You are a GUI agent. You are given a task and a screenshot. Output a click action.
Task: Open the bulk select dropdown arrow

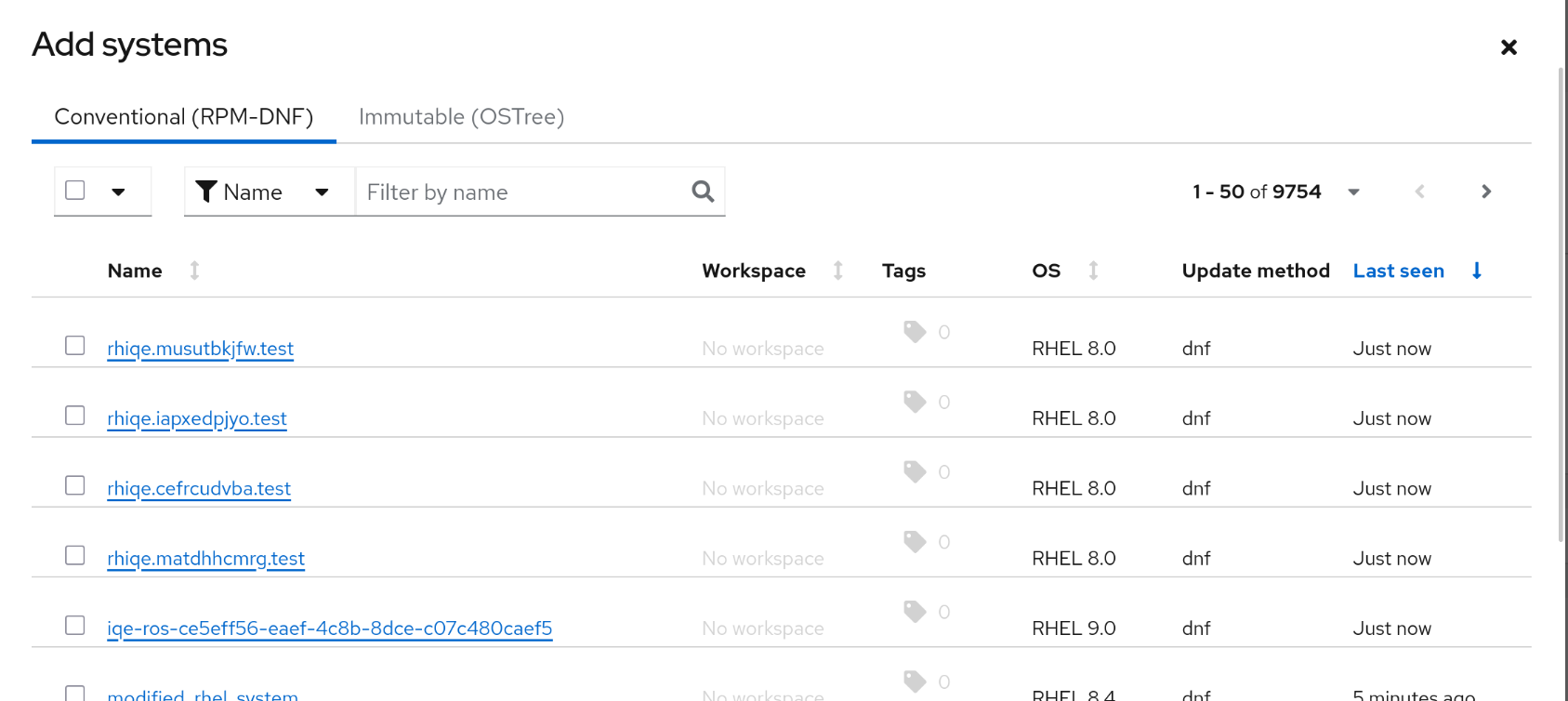click(x=118, y=192)
